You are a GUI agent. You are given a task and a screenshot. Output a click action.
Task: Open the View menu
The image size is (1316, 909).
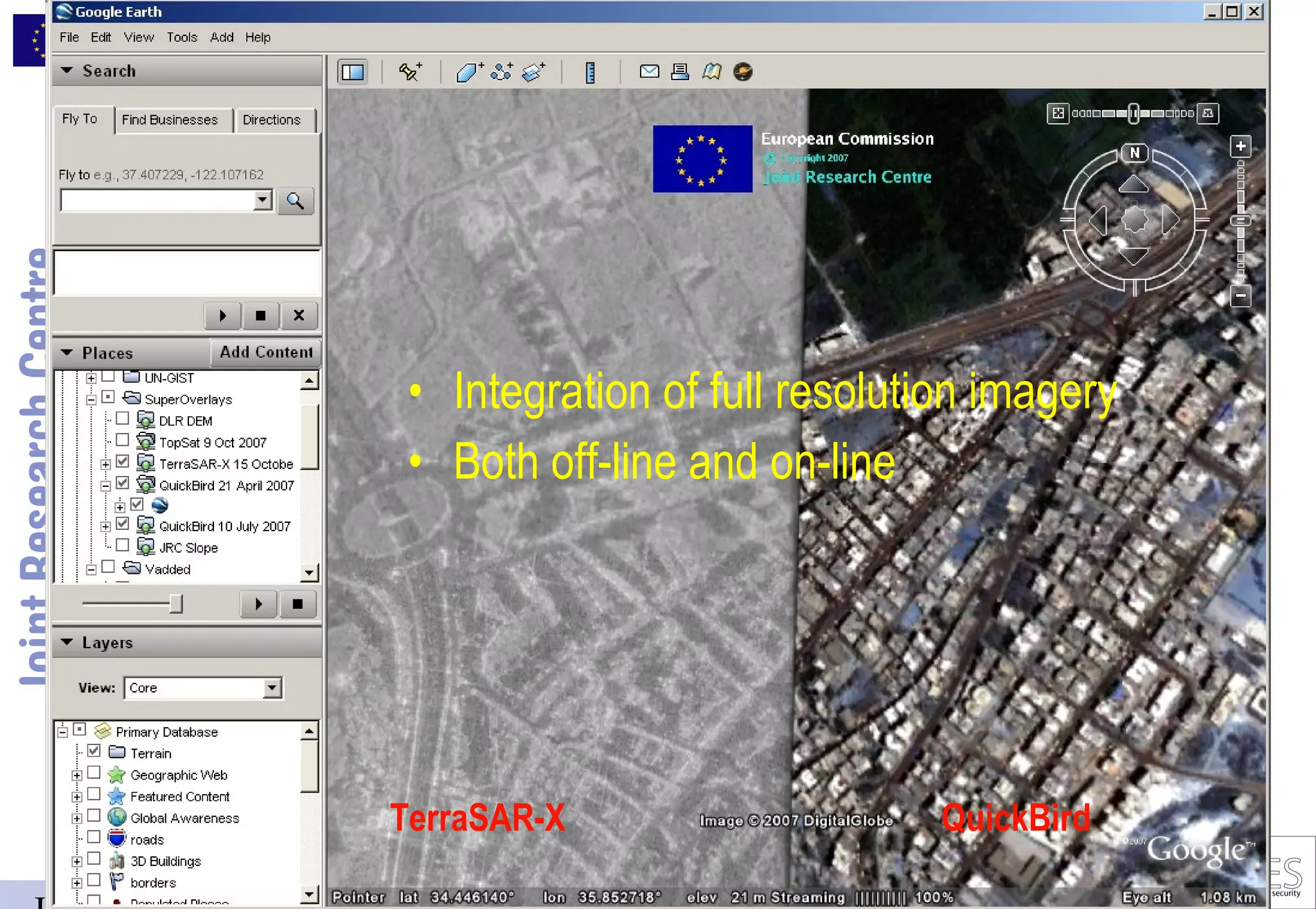(x=139, y=37)
